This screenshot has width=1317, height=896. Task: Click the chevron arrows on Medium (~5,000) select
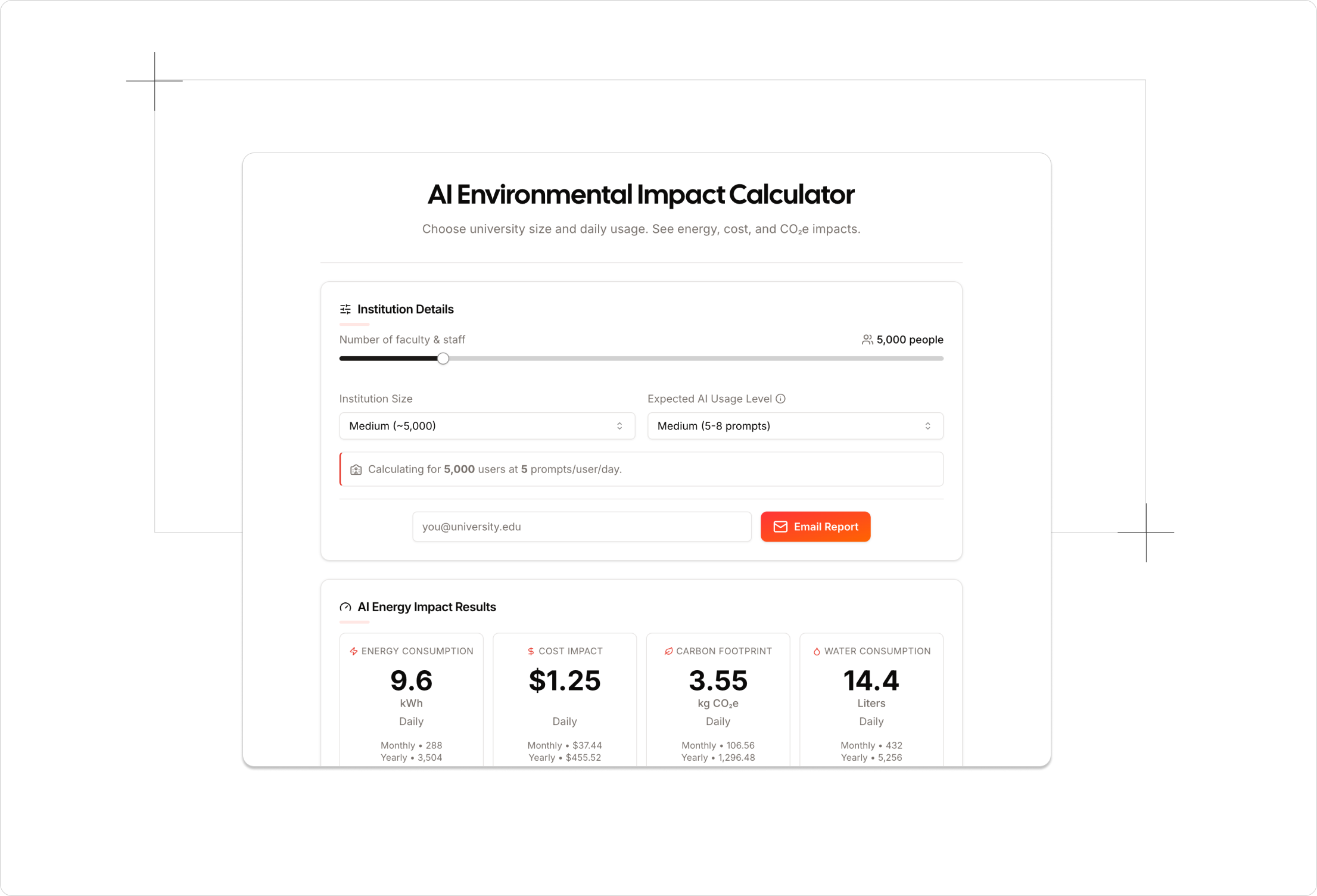tap(619, 426)
